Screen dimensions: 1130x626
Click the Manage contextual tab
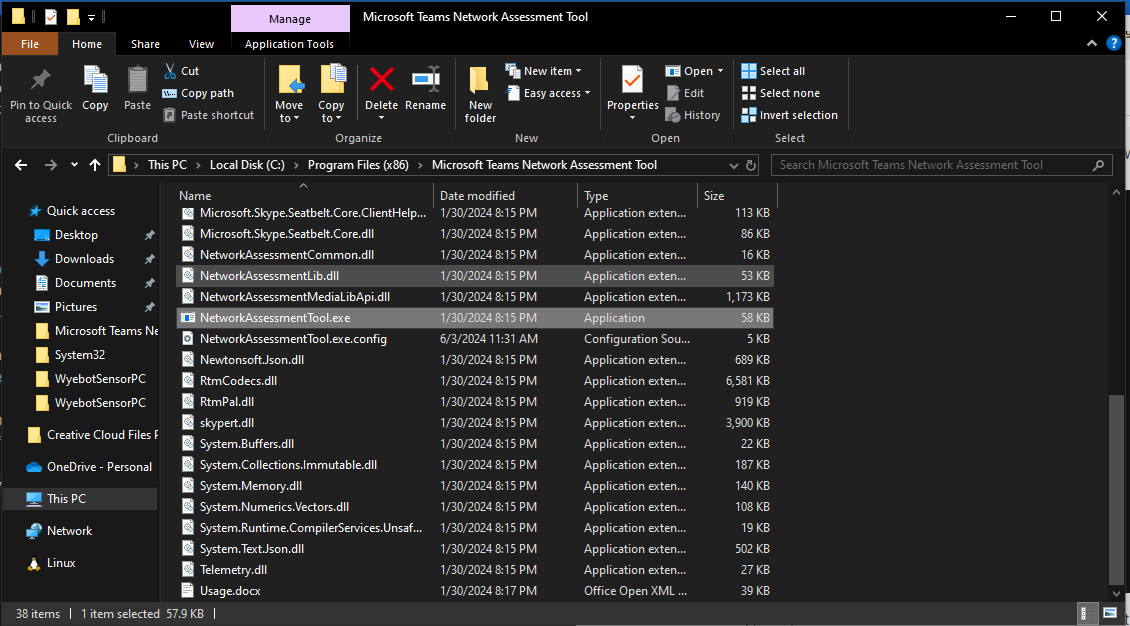290,19
